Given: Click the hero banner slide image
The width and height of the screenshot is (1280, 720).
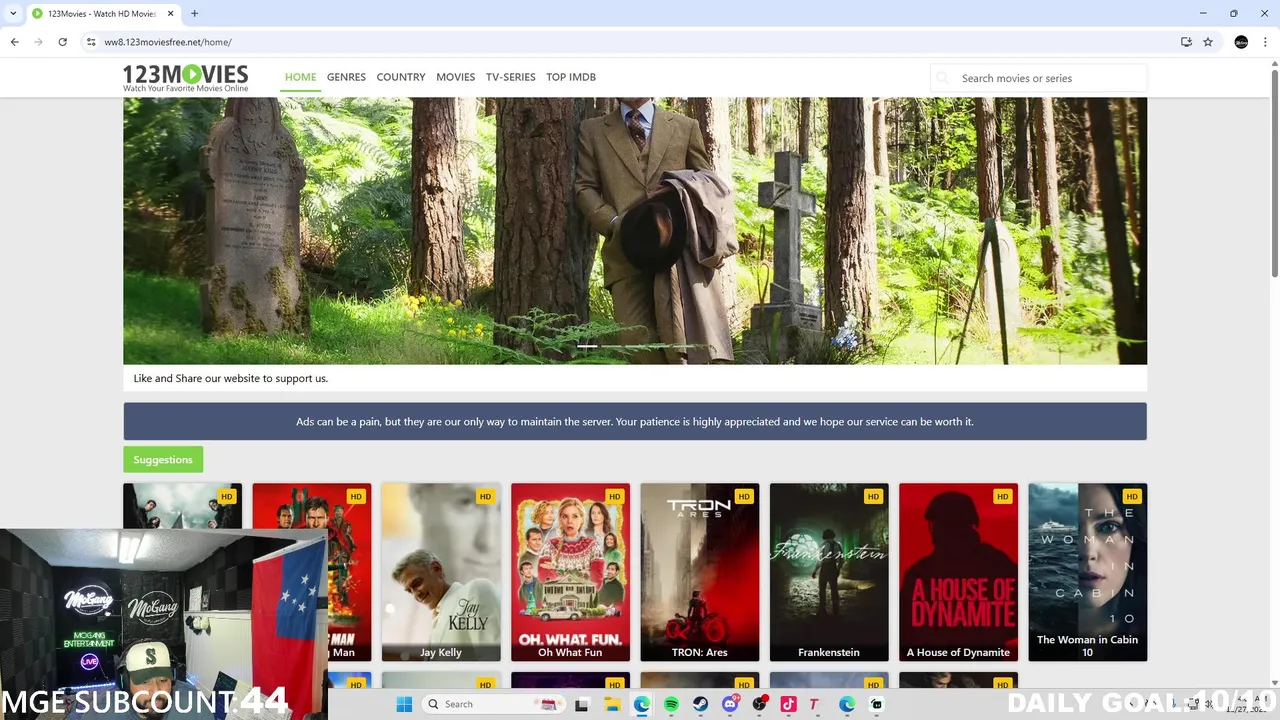Looking at the screenshot, I should pyautogui.click(x=635, y=230).
